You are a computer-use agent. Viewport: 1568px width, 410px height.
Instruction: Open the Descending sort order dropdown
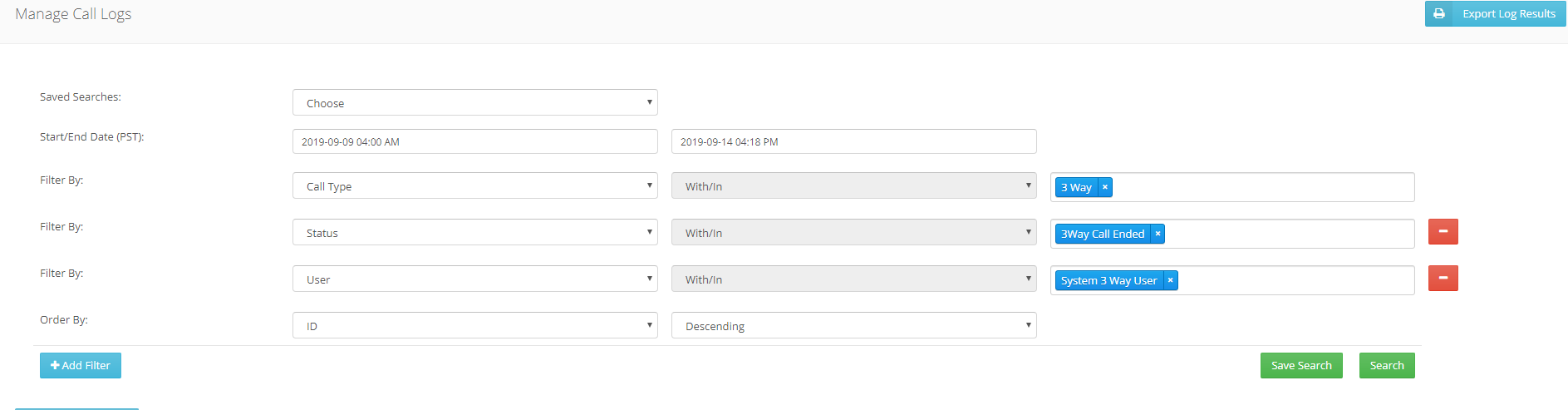pyautogui.click(x=854, y=325)
